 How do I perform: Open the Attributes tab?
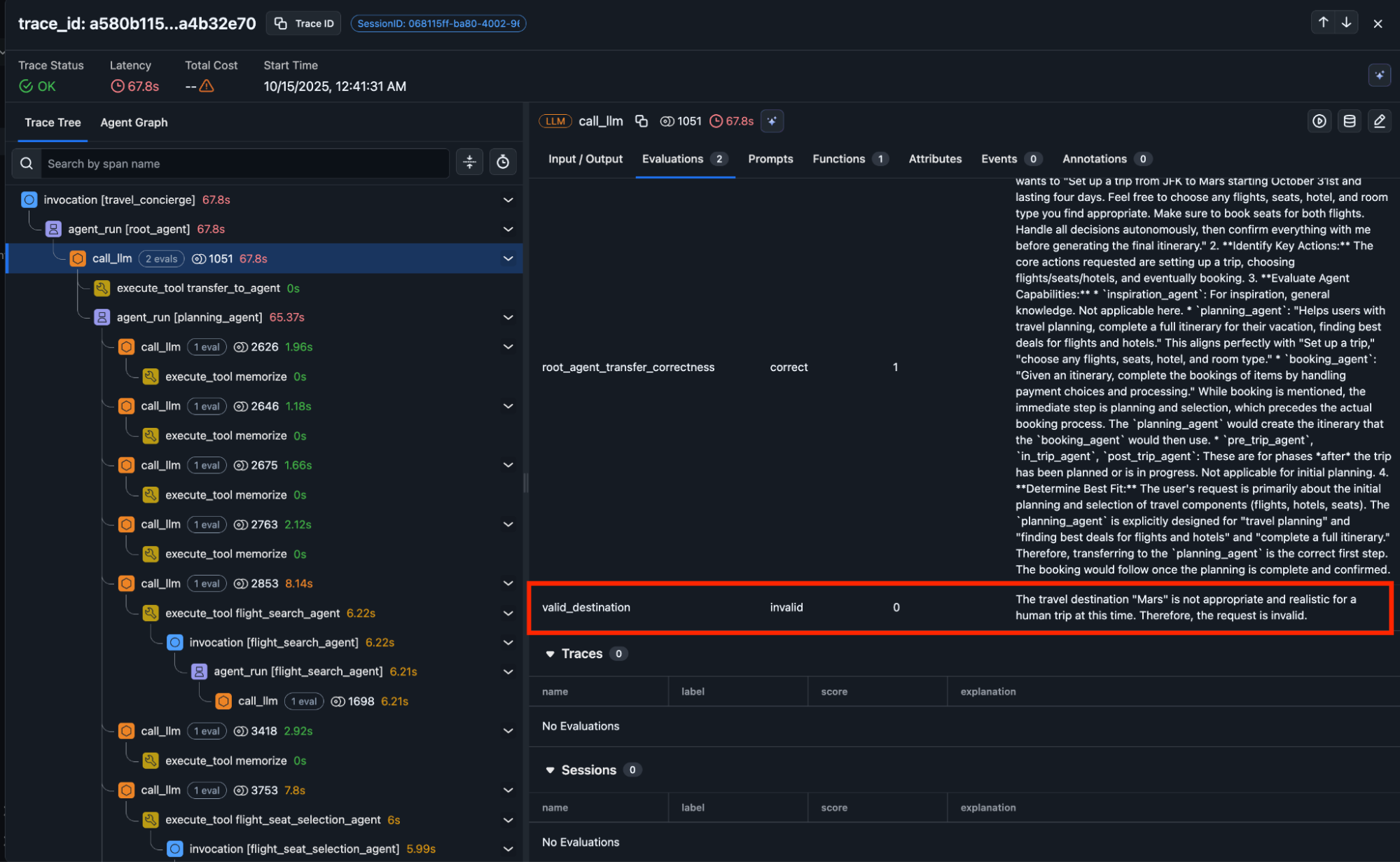click(x=934, y=159)
